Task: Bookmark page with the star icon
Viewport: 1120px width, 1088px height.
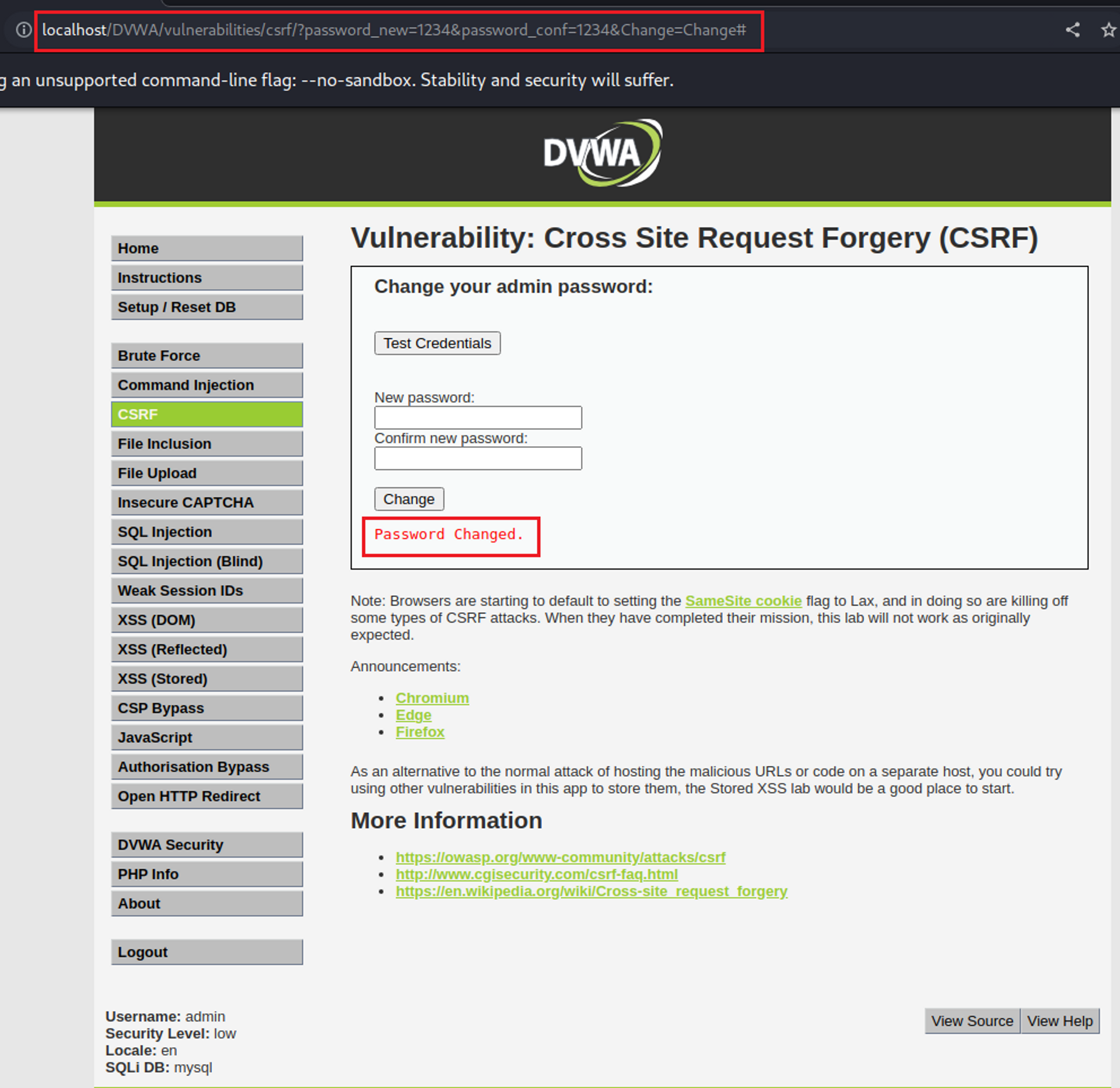Action: click(1108, 30)
